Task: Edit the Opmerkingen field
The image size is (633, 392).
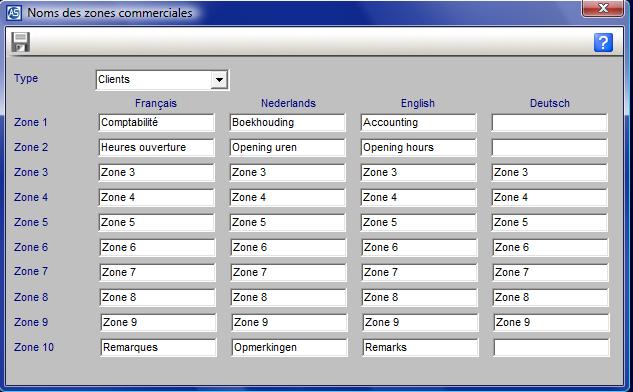Action: [289, 348]
